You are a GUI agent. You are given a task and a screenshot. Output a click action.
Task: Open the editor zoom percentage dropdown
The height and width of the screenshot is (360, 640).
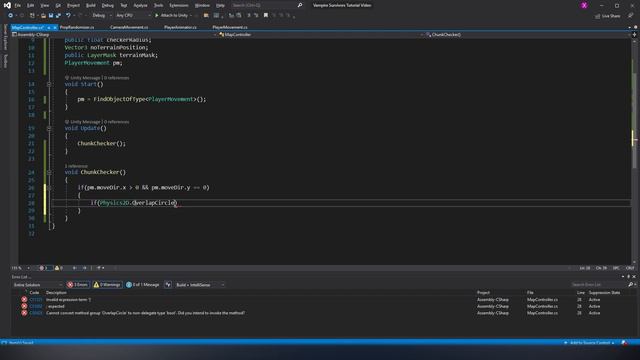pos(20,268)
